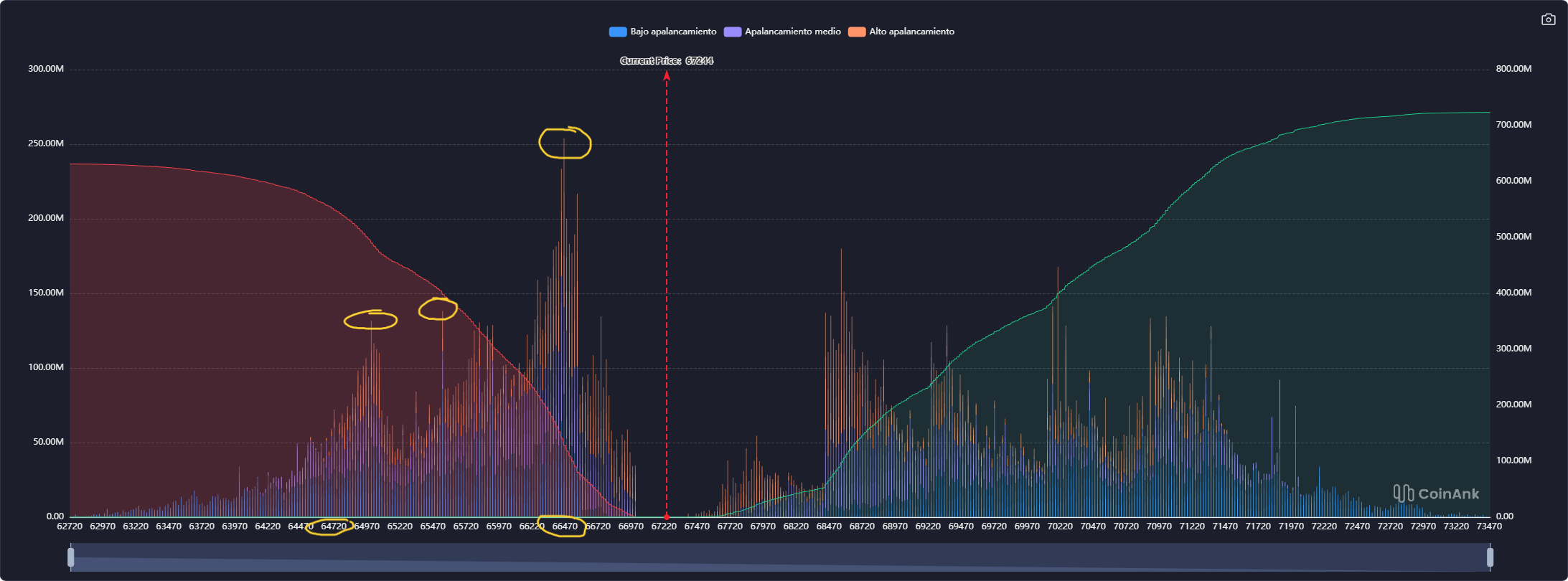This screenshot has width=1568, height=581.
Task: Toggle series via 'Apalancamiento medio' label text
Action: coord(792,32)
